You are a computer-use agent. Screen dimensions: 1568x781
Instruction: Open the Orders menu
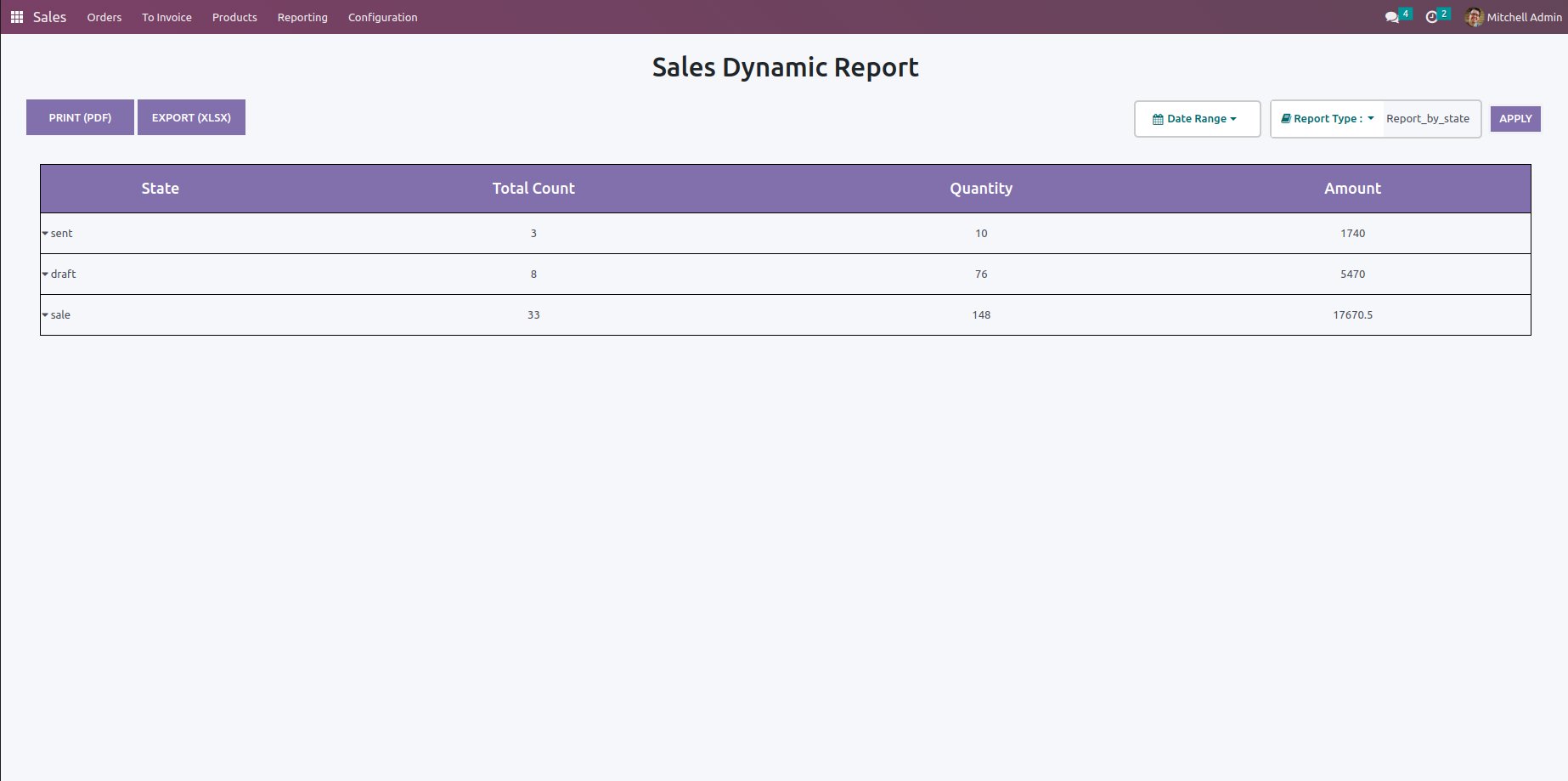pyautogui.click(x=104, y=17)
